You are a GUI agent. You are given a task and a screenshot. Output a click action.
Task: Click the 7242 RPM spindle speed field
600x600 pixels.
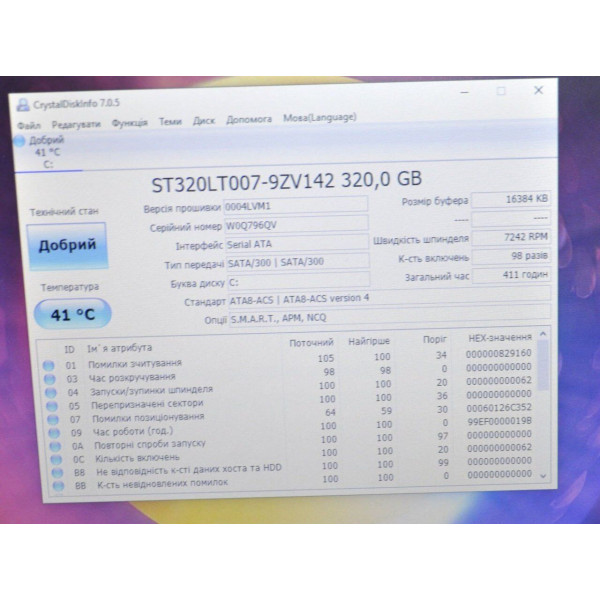pyautogui.click(x=512, y=237)
